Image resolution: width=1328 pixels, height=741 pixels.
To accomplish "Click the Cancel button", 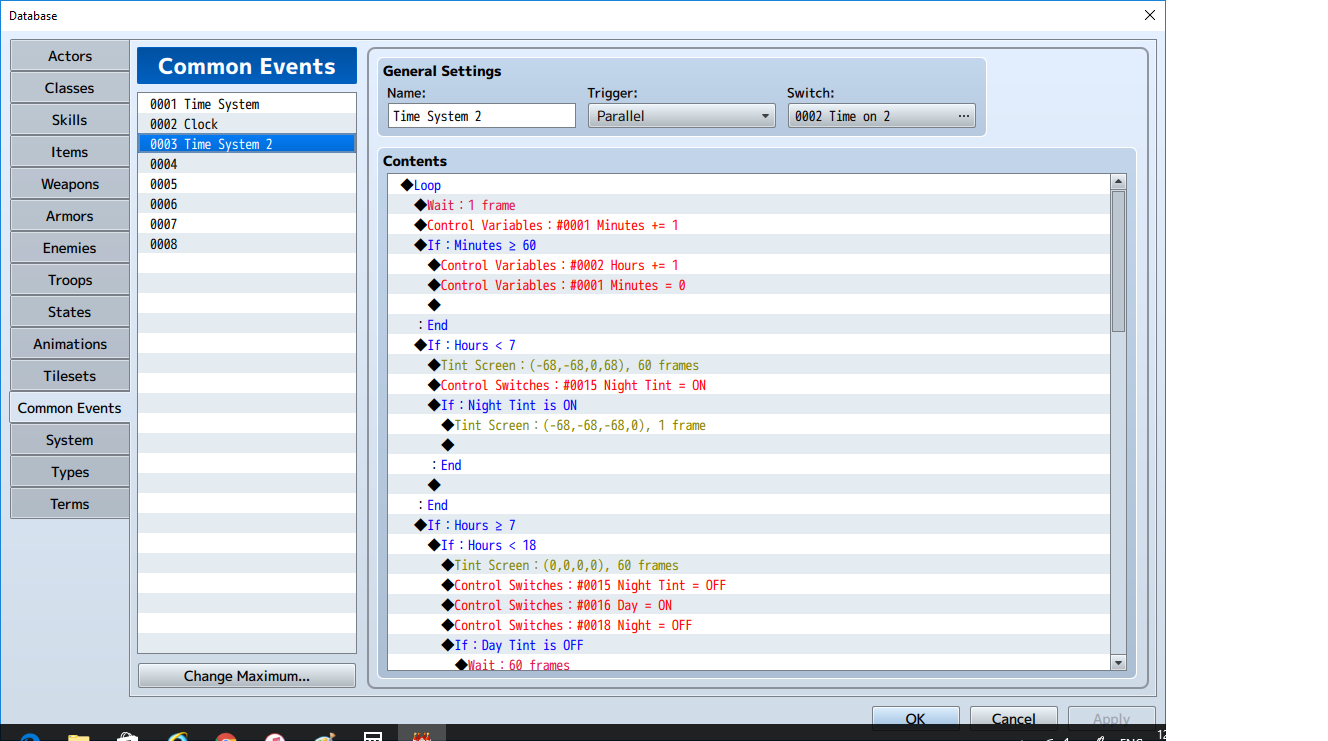I will tap(1014, 719).
